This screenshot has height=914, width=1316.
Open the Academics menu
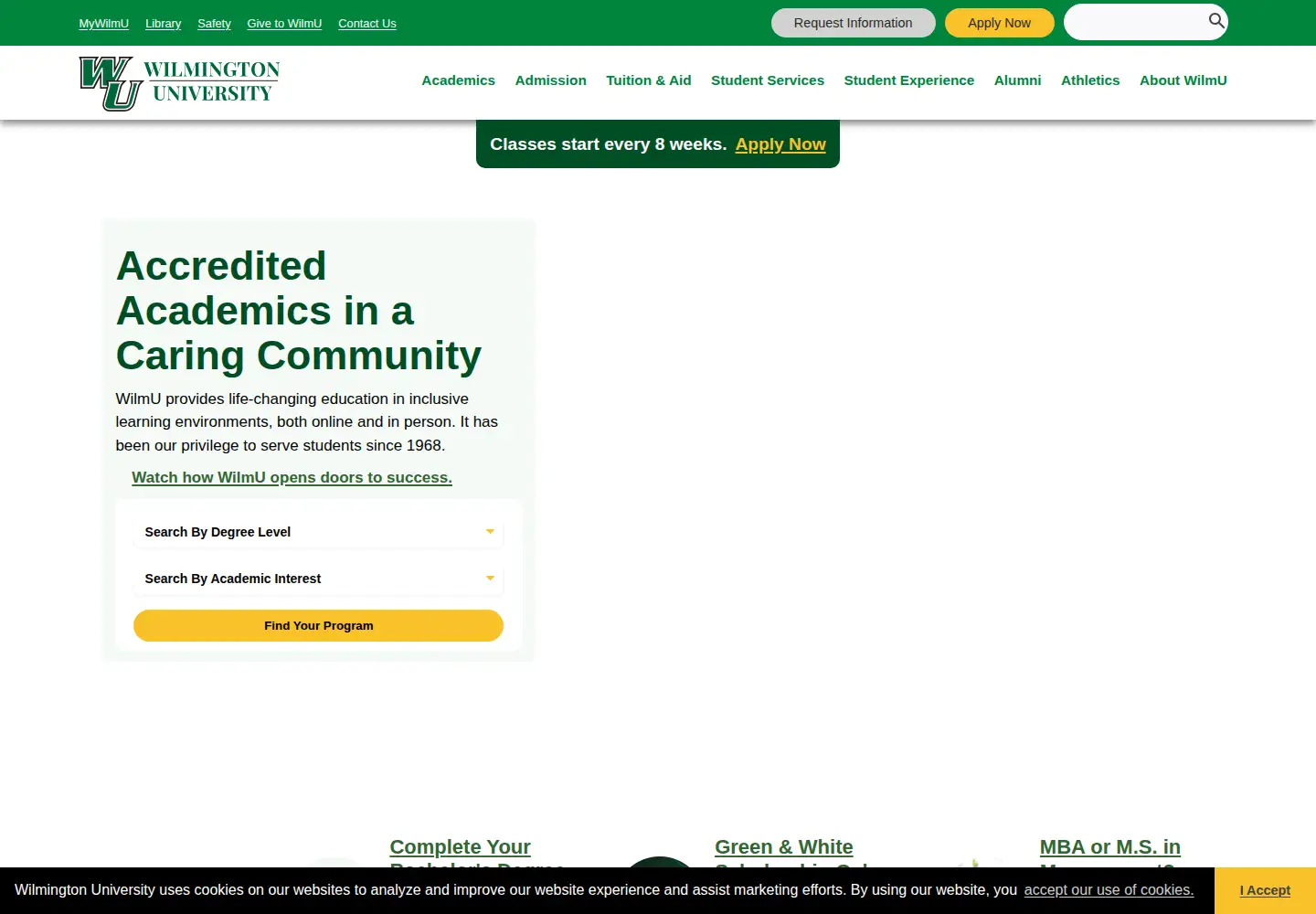458,80
